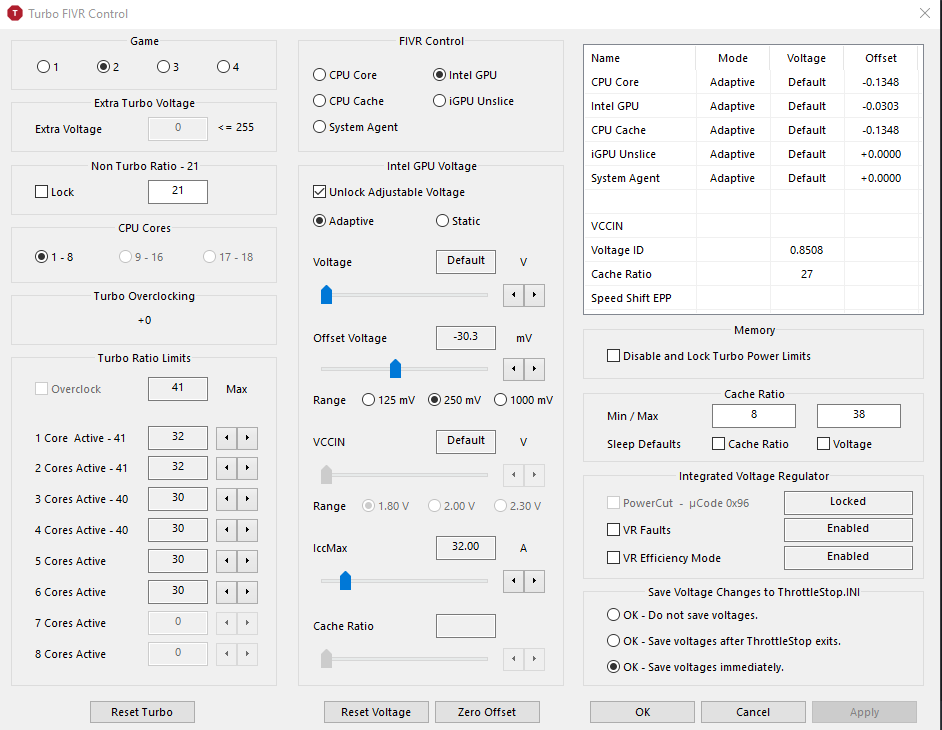Check Sleep Defaults Voltage box
The image size is (942, 730).
[824, 444]
